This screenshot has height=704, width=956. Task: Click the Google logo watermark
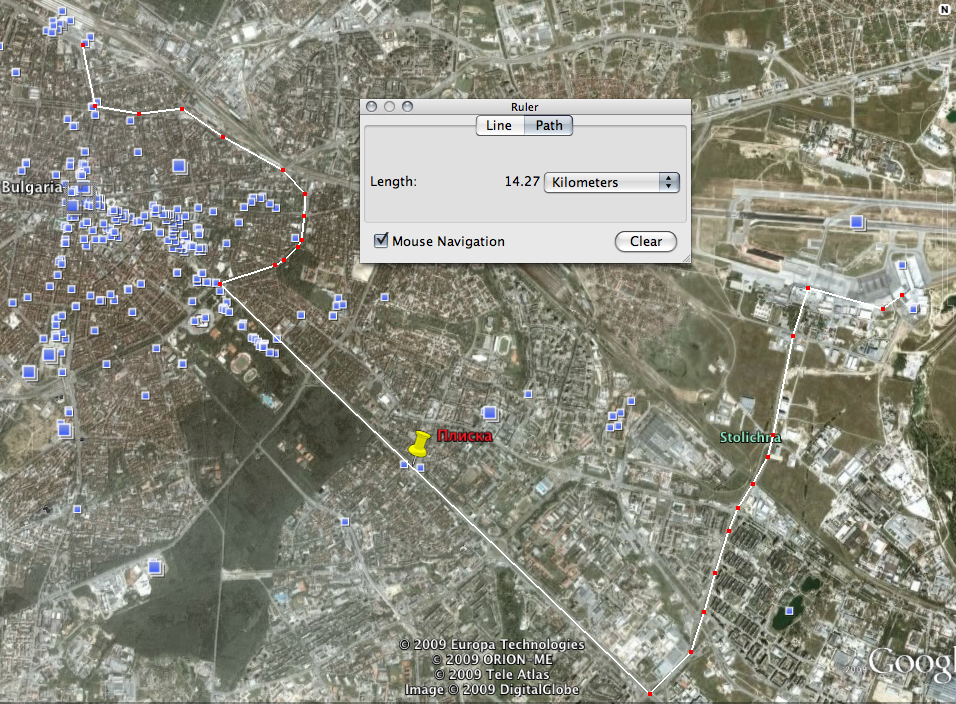pos(911,663)
